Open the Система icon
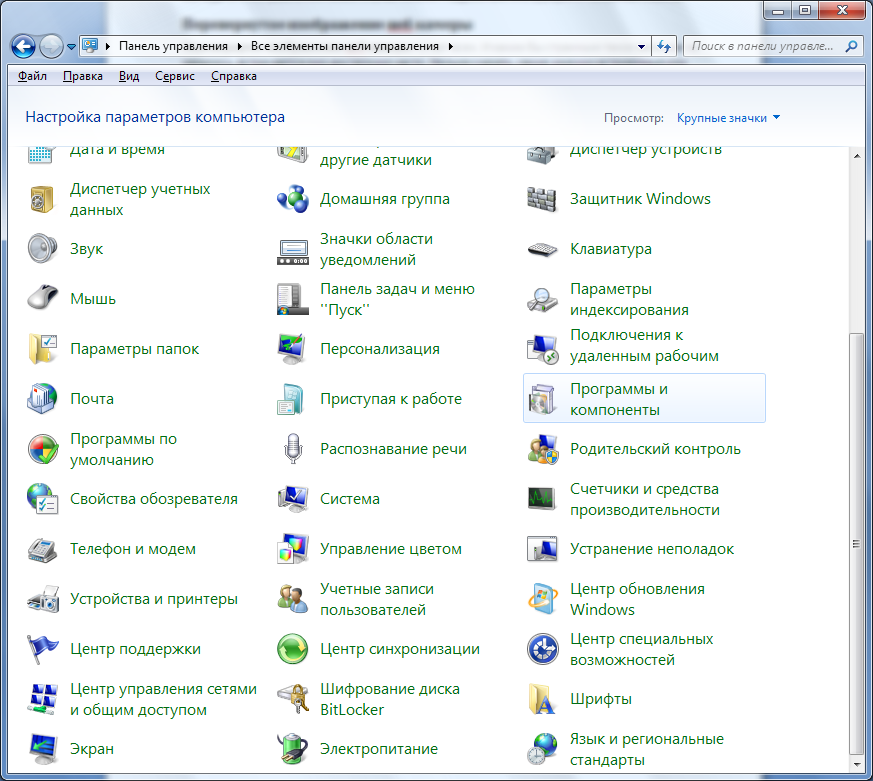 pos(292,499)
